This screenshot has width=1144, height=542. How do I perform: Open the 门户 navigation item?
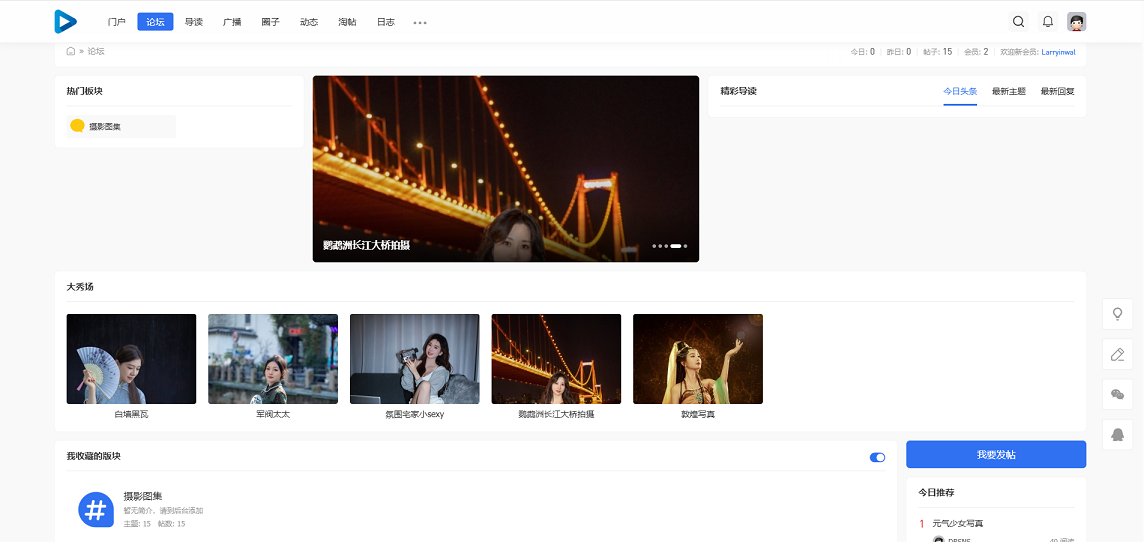tap(117, 22)
